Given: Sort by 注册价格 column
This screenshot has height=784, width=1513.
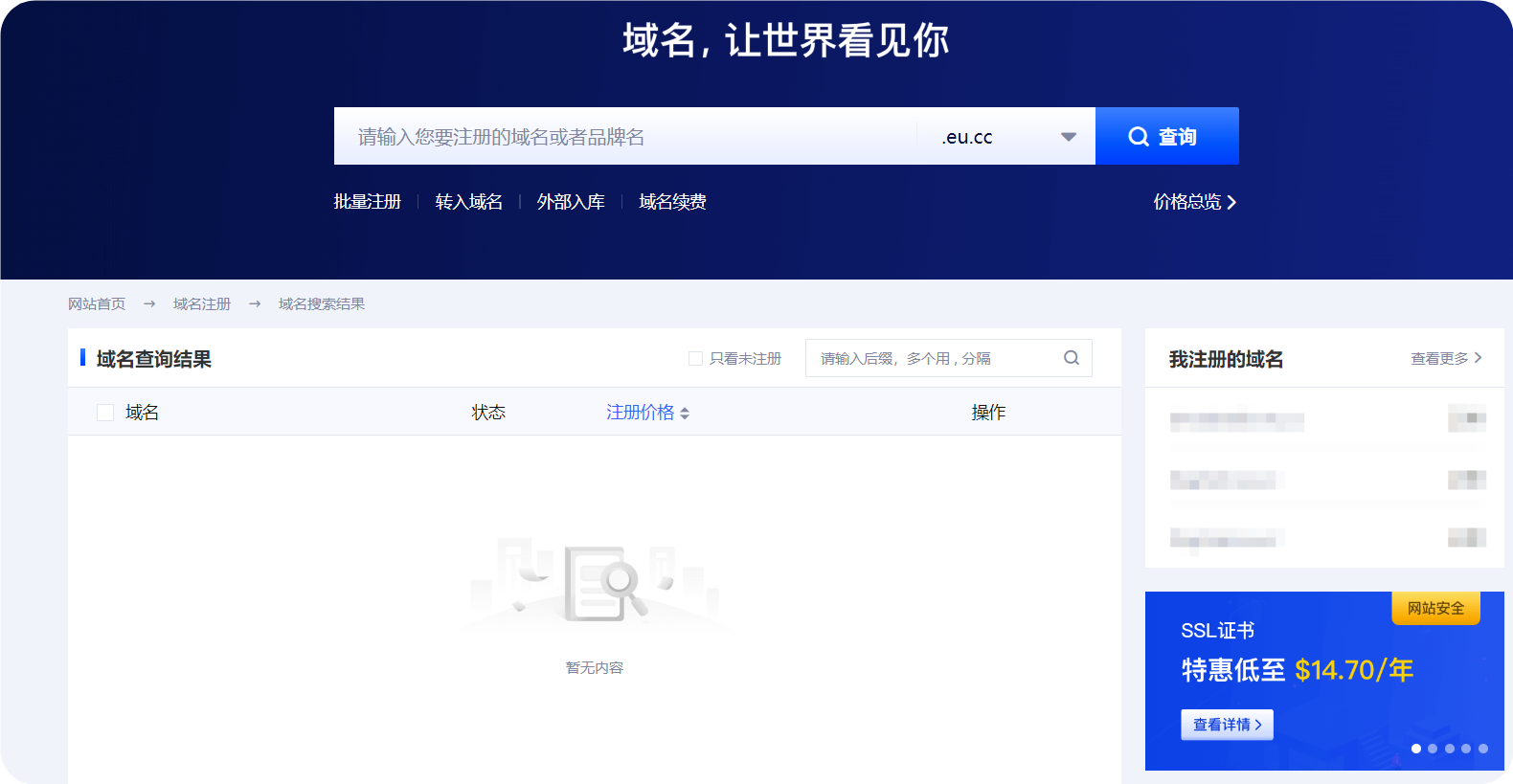Looking at the screenshot, I should click(647, 413).
